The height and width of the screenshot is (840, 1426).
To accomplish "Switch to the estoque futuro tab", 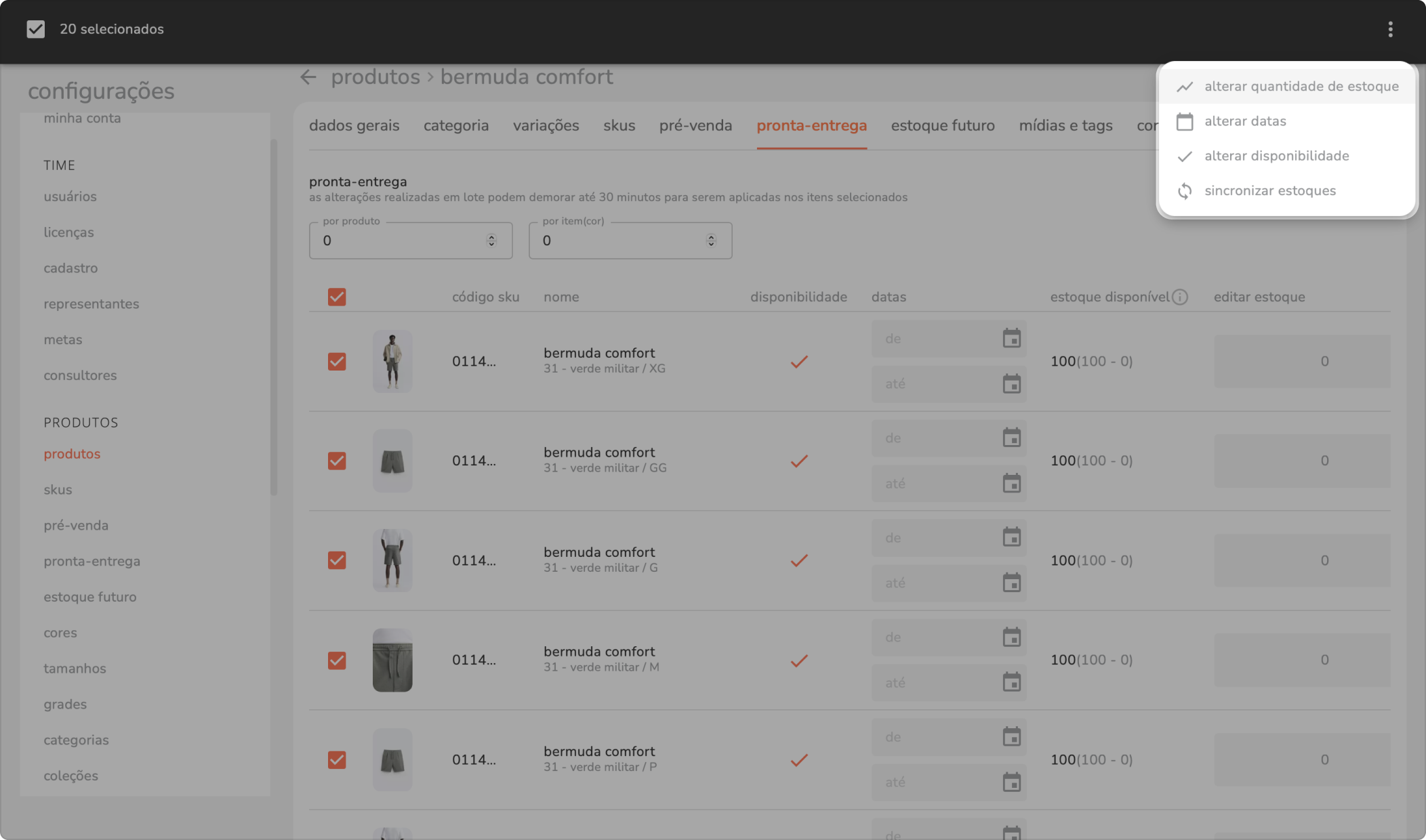I will point(942,126).
